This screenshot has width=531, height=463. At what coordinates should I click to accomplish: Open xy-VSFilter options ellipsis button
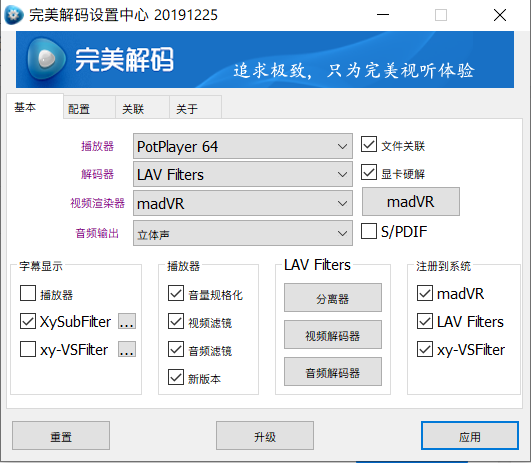point(127,349)
